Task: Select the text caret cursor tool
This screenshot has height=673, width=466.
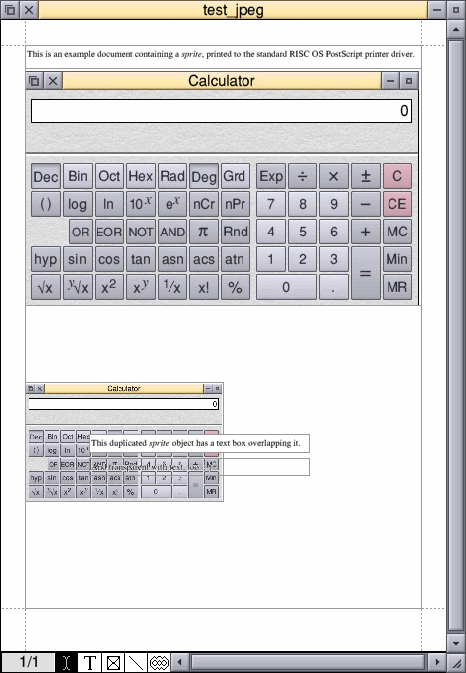Action: point(66,663)
